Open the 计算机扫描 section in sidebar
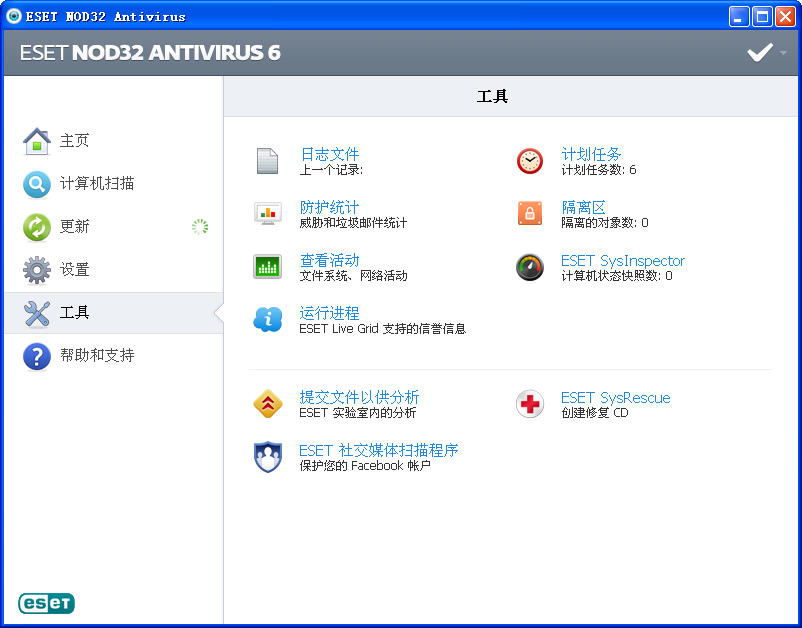This screenshot has width=802, height=628. tap(96, 184)
